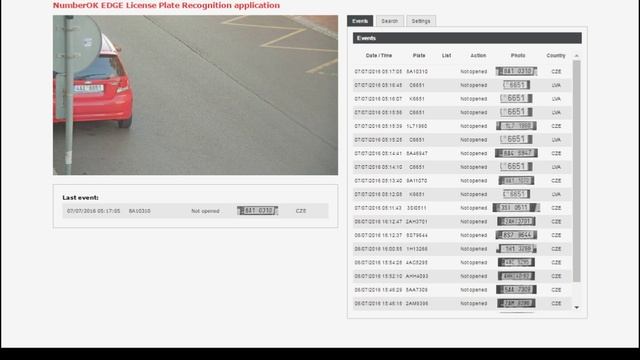Open plate photo thumbnail for 8A10310 in events list
Image resolution: width=640 pixels, height=360 pixels.
[516, 71]
